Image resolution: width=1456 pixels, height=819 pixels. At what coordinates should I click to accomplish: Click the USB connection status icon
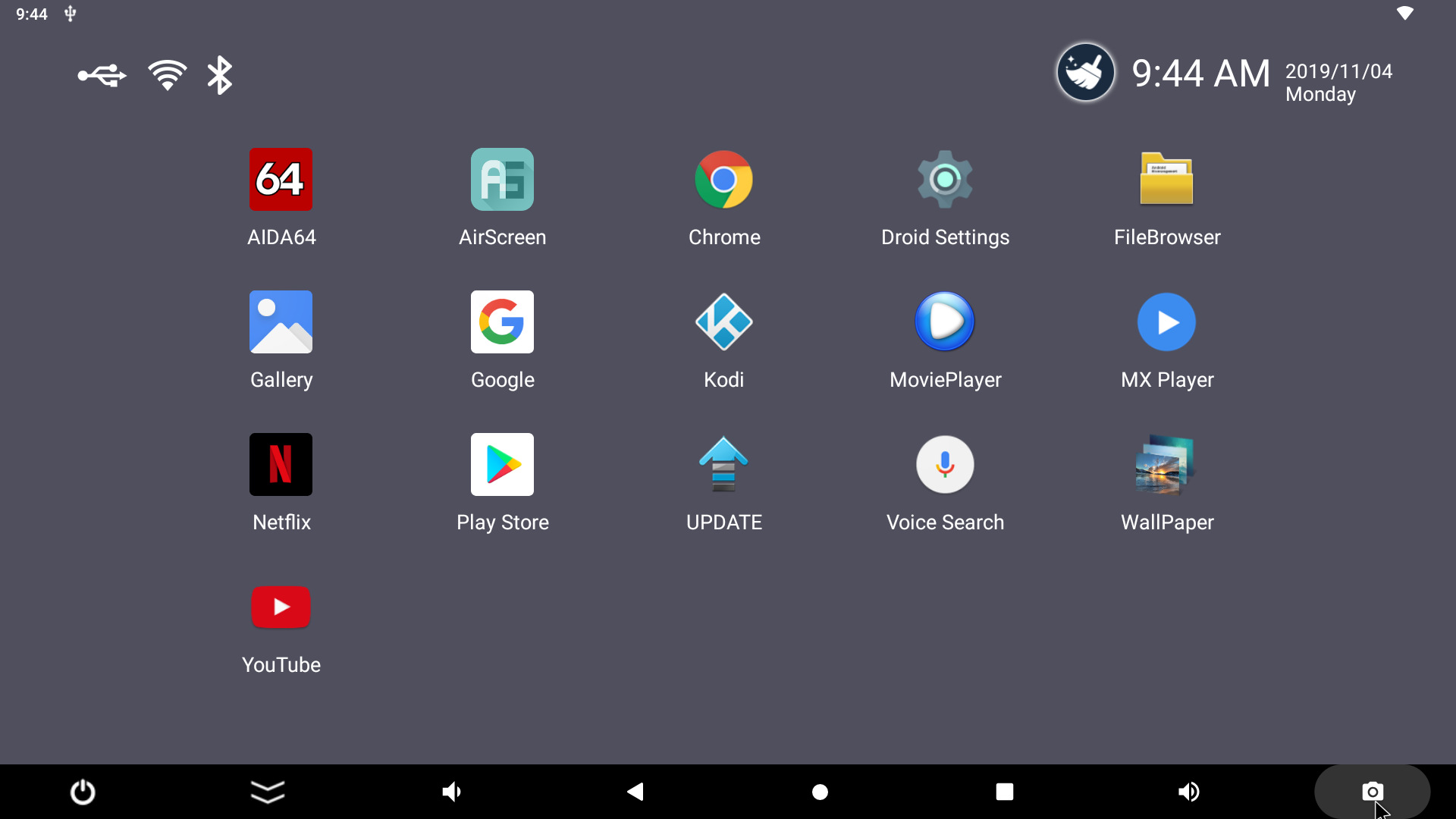point(102,76)
